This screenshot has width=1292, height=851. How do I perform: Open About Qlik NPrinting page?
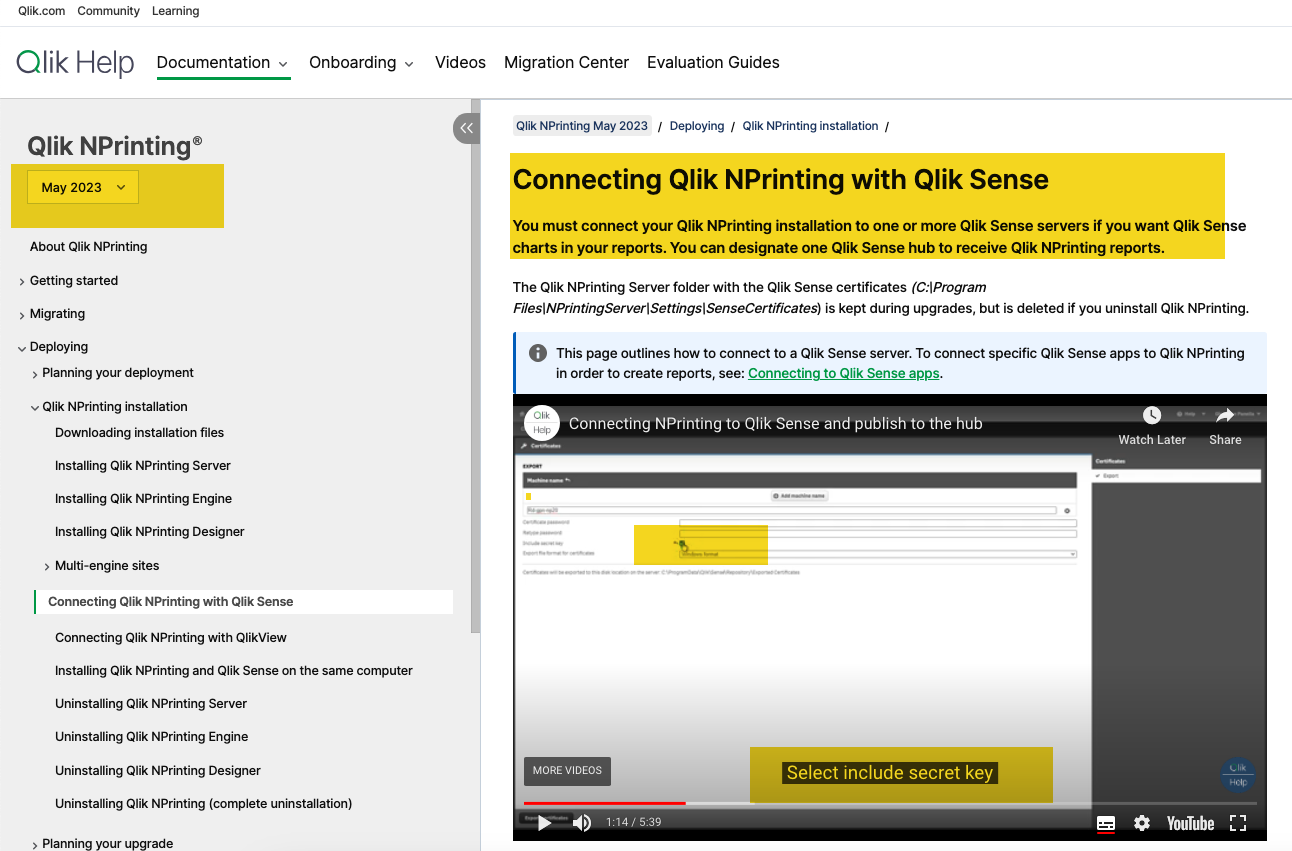(x=89, y=247)
